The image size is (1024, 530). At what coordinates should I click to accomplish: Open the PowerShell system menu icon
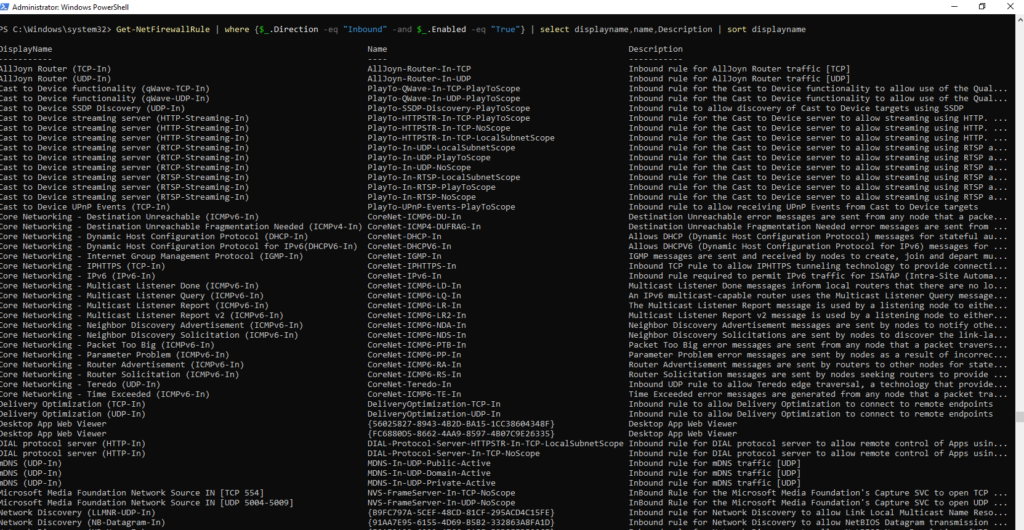(x=5, y=7)
